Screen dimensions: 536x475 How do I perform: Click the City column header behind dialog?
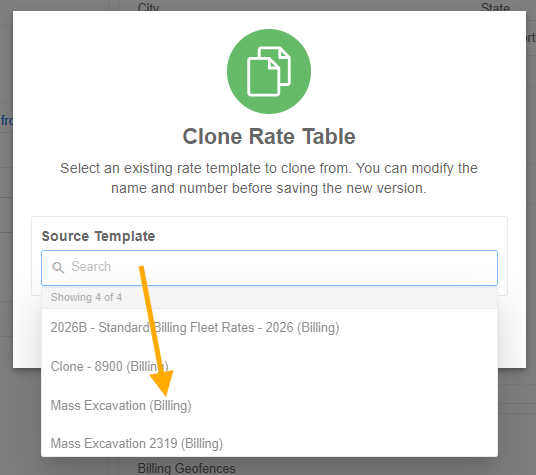coord(148,7)
